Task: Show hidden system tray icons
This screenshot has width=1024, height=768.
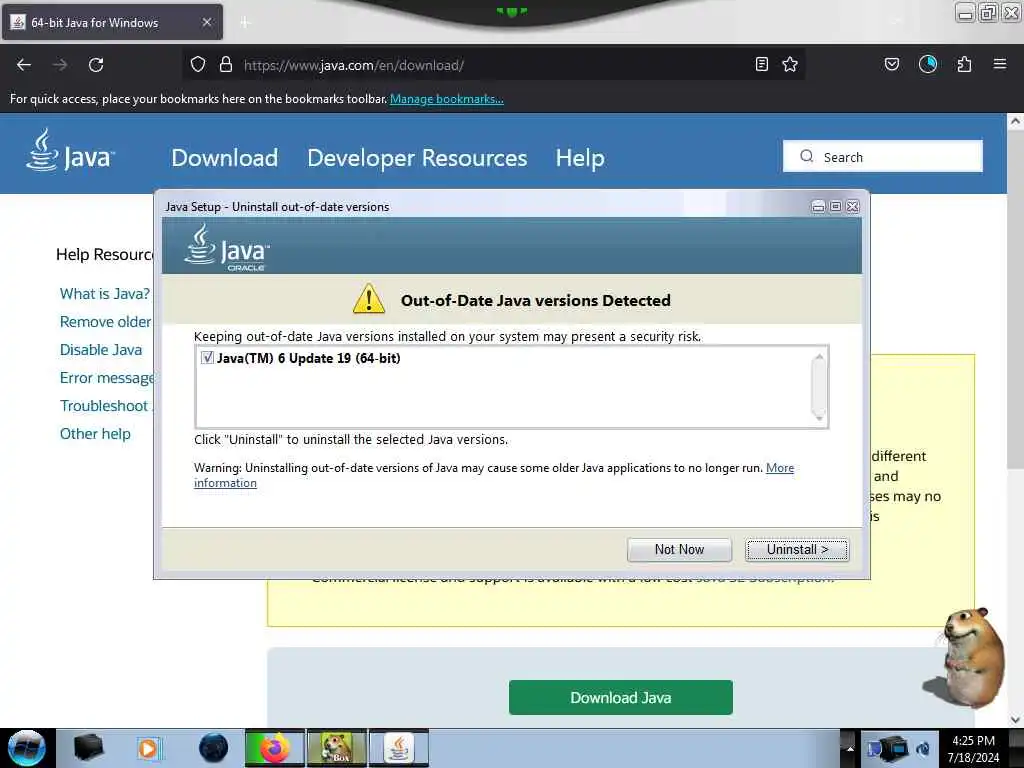Action: 850,748
